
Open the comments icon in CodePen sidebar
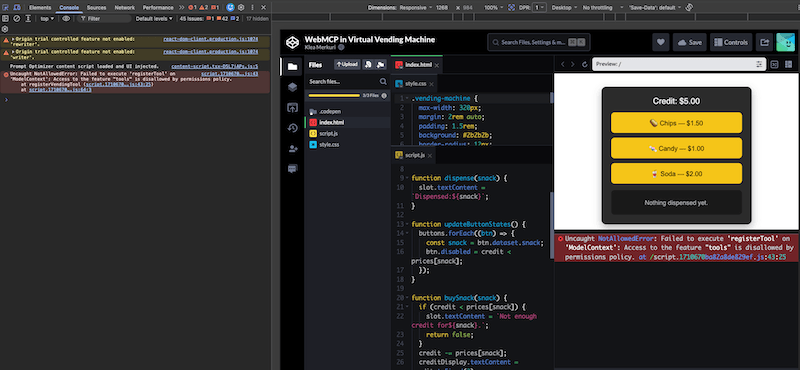coord(292,169)
